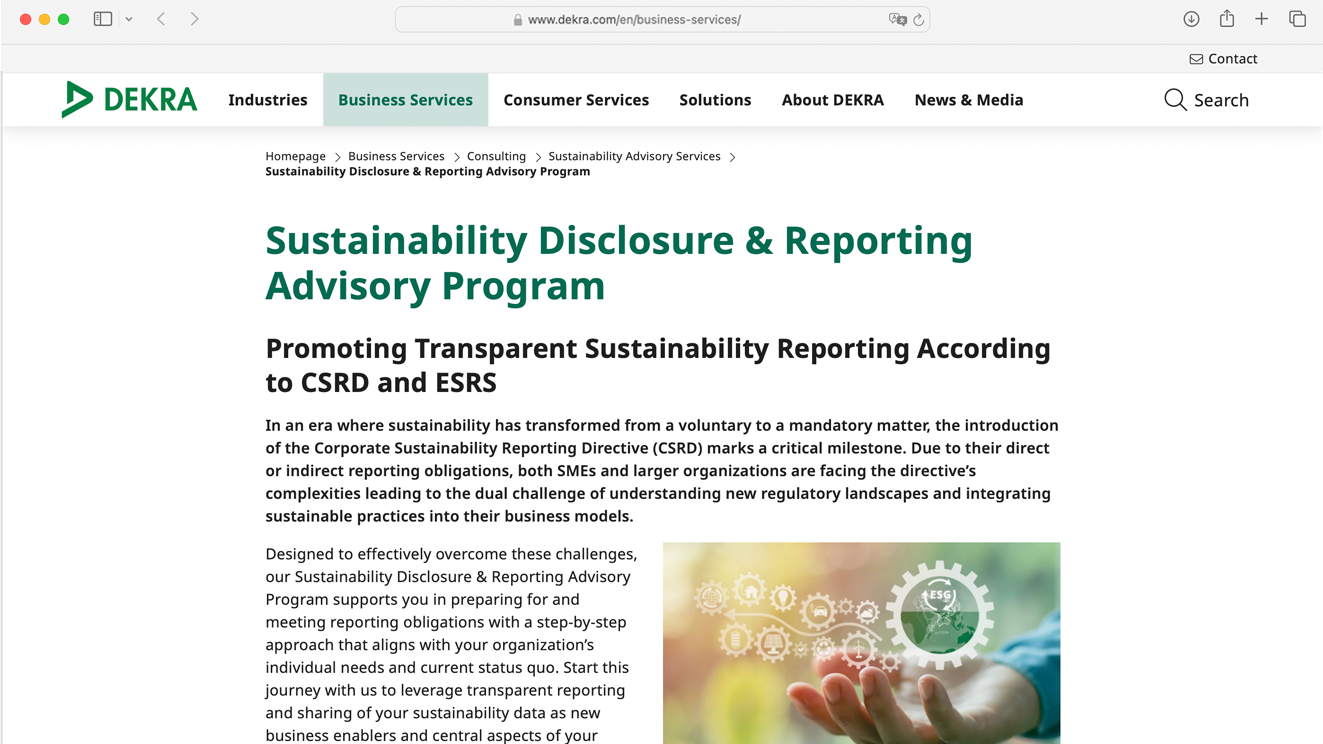Click the address bar URL field

[662, 19]
